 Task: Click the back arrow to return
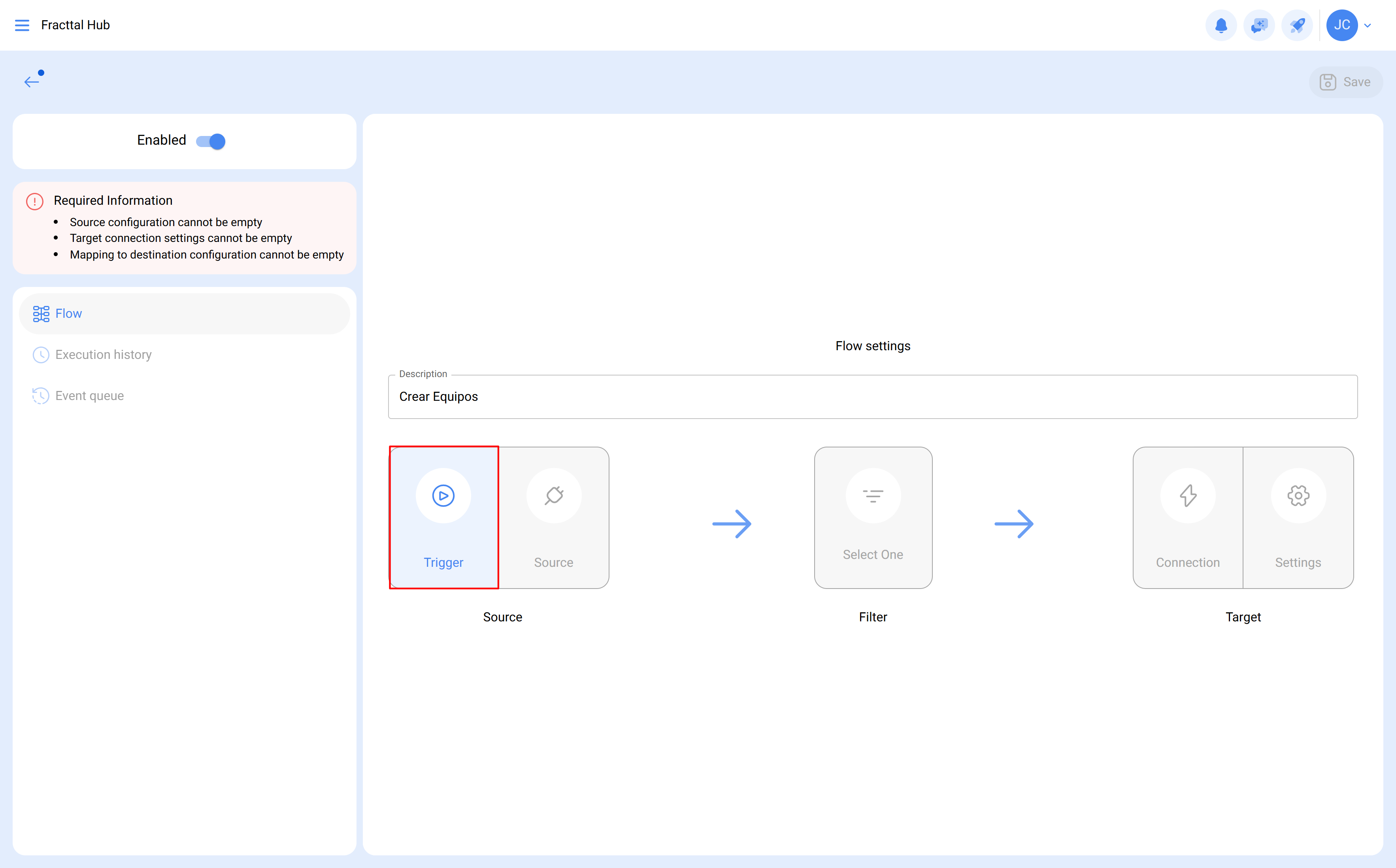[x=32, y=81]
